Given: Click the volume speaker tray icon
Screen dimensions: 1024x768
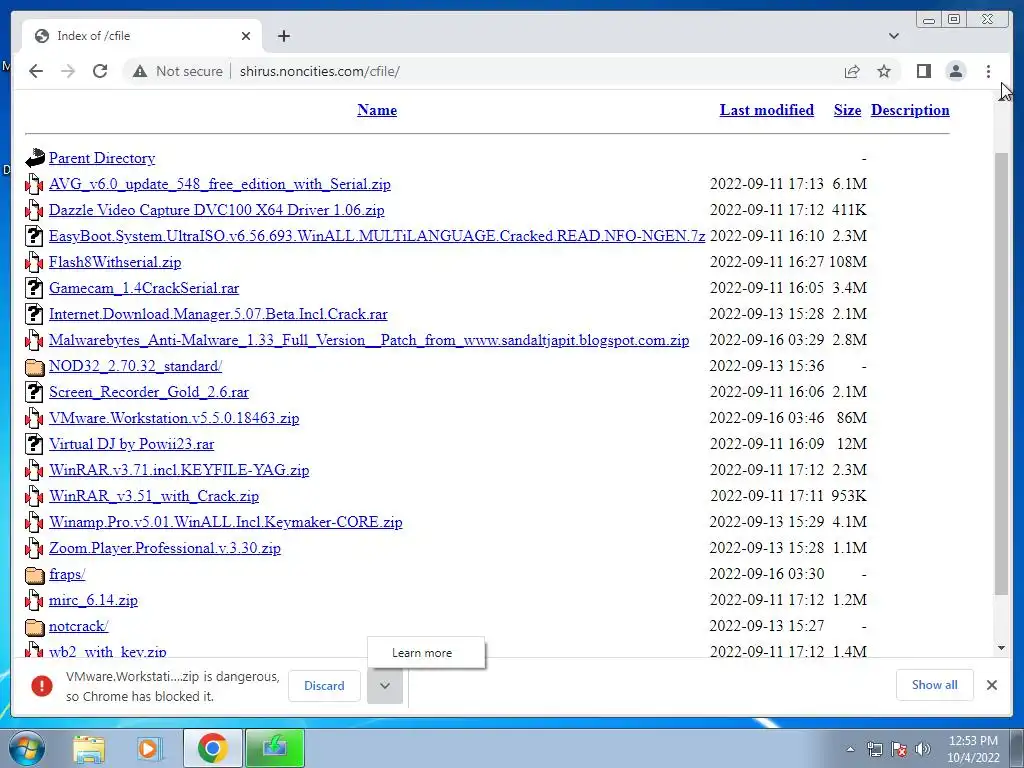Looking at the screenshot, I should click(x=922, y=749).
